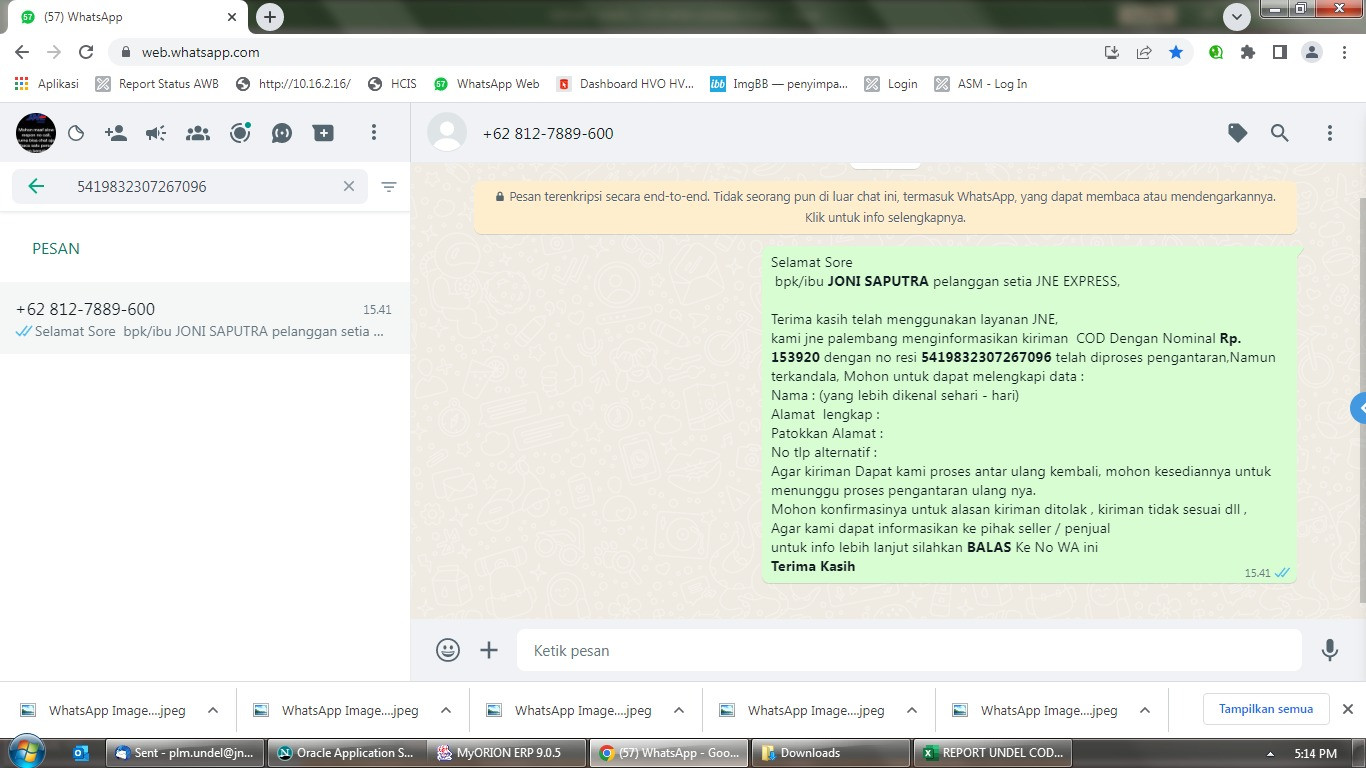Click the Tampilkan semua downloads button
1366x768 pixels.
(1266, 709)
